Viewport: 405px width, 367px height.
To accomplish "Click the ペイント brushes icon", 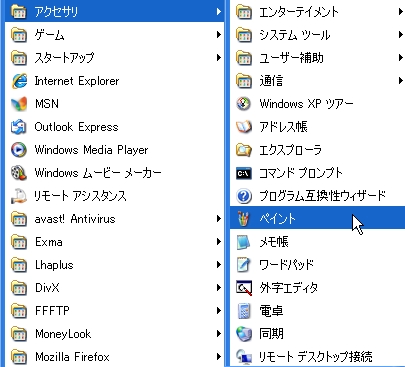I will (244, 219).
